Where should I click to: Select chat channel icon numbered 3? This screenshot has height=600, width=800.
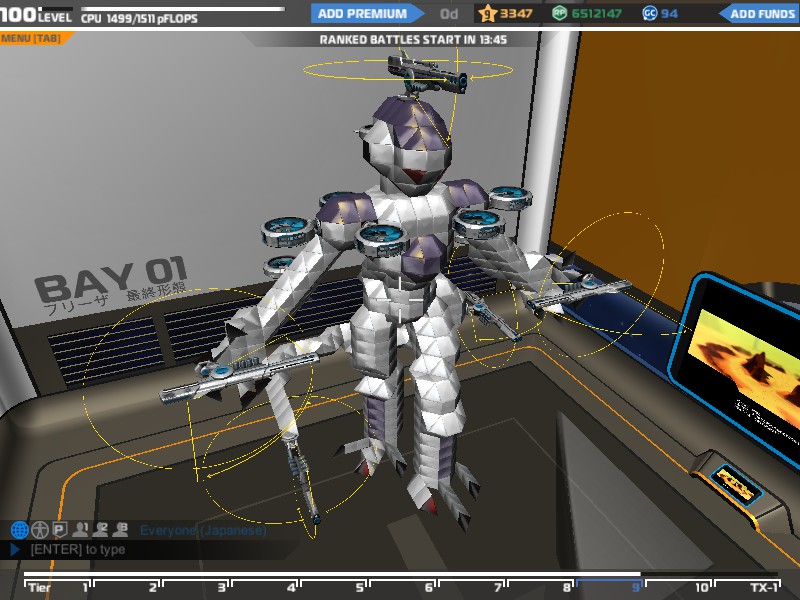point(120,530)
